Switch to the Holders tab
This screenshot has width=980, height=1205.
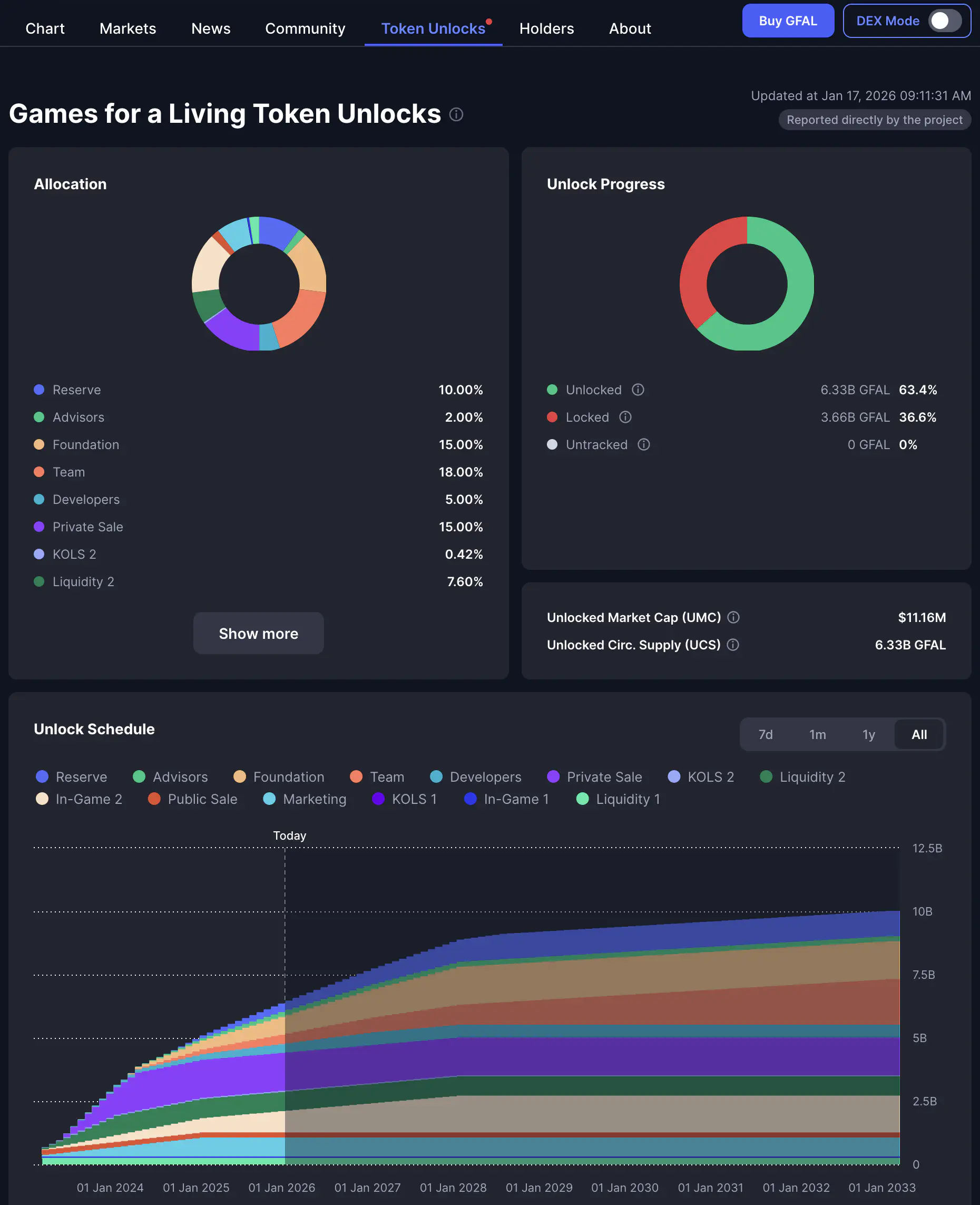(546, 28)
